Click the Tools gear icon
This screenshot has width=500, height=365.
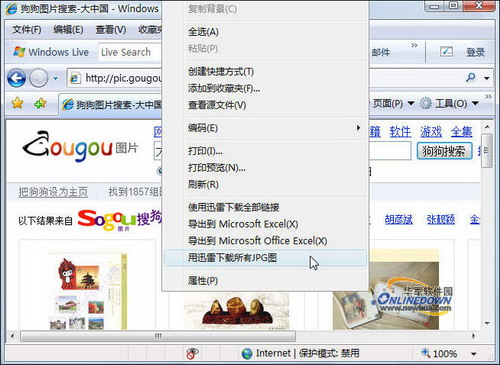pos(426,103)
